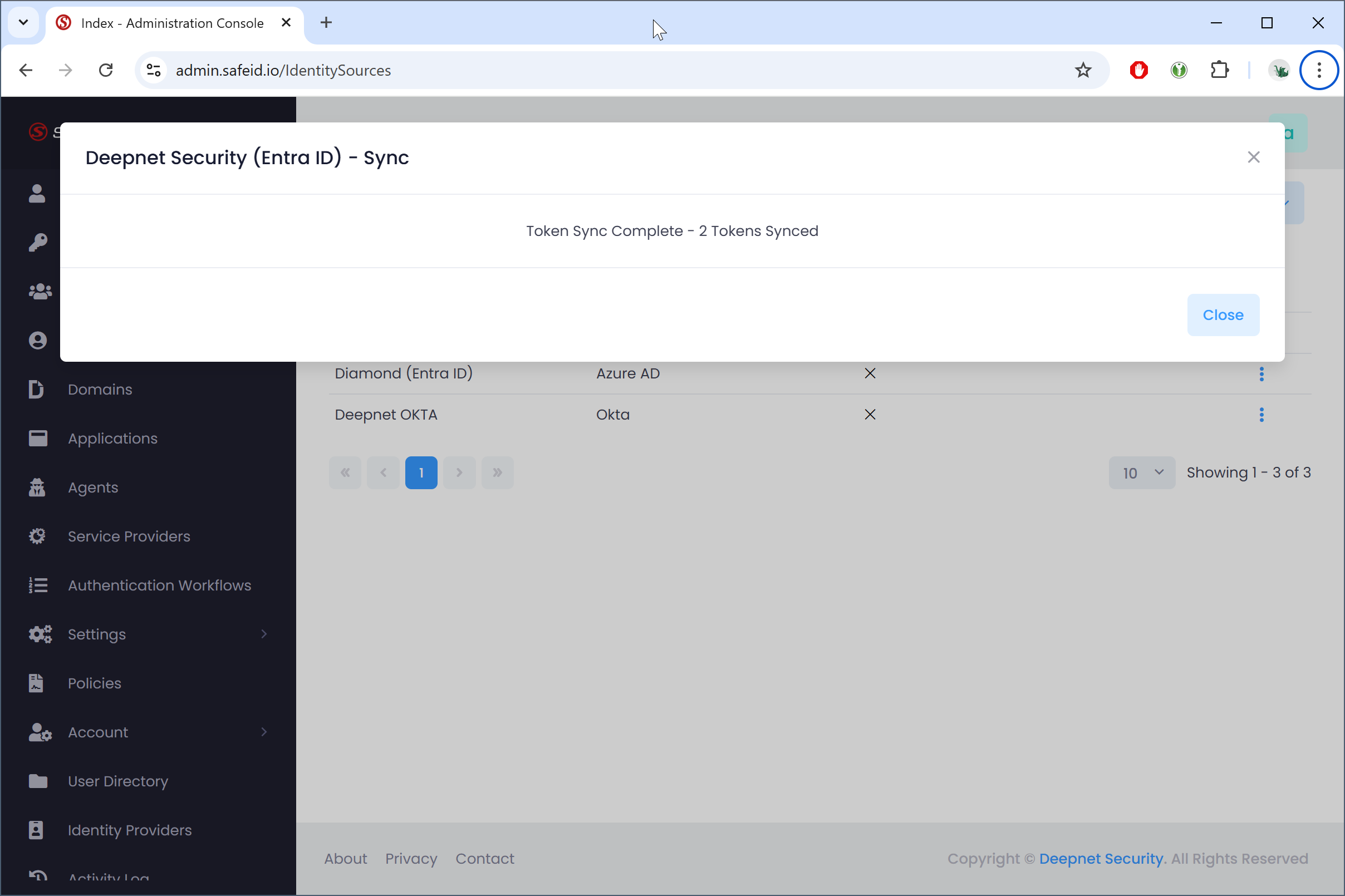Screen dimensions: 1345x896
Task: Open actions menu for Diamond (Entra ID) row
Action: pyautogui.click(x=1261, y=374)
